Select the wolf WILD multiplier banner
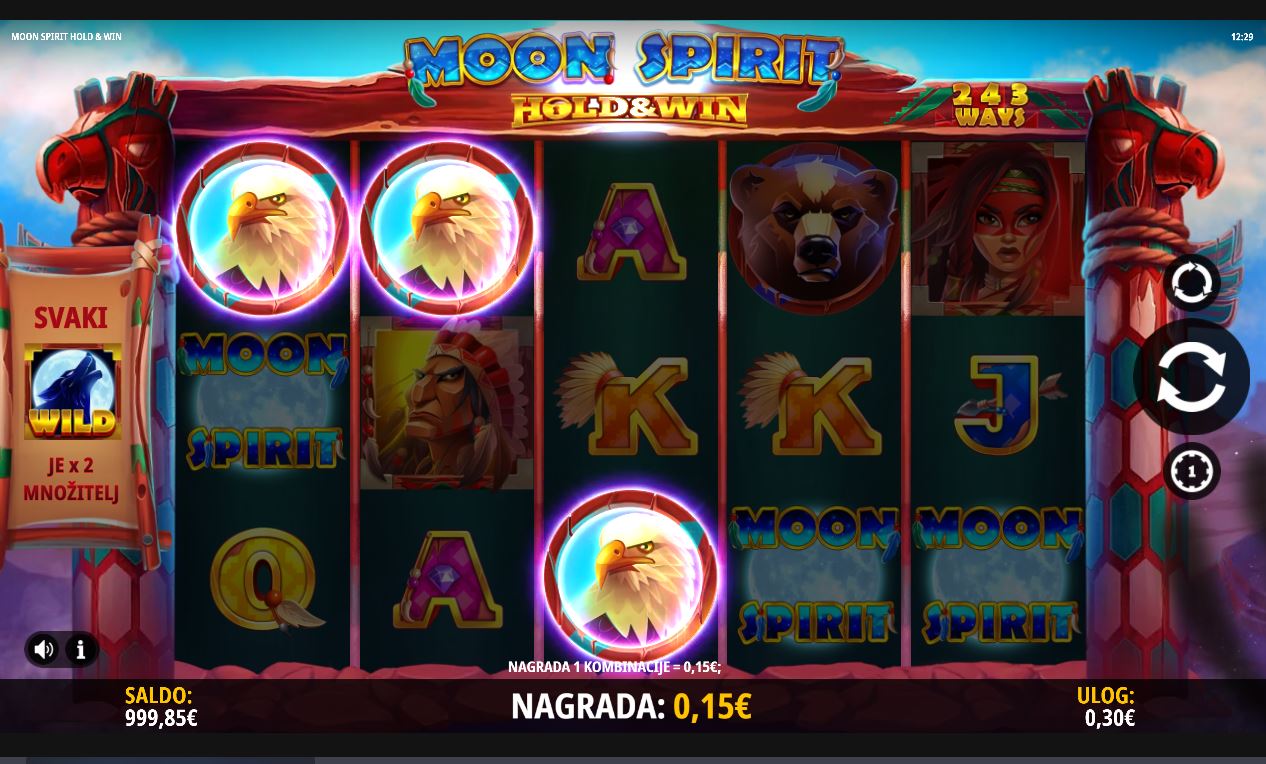Image resolution: width=1266 pixels, height=764 pixels. tap(73, 392)
